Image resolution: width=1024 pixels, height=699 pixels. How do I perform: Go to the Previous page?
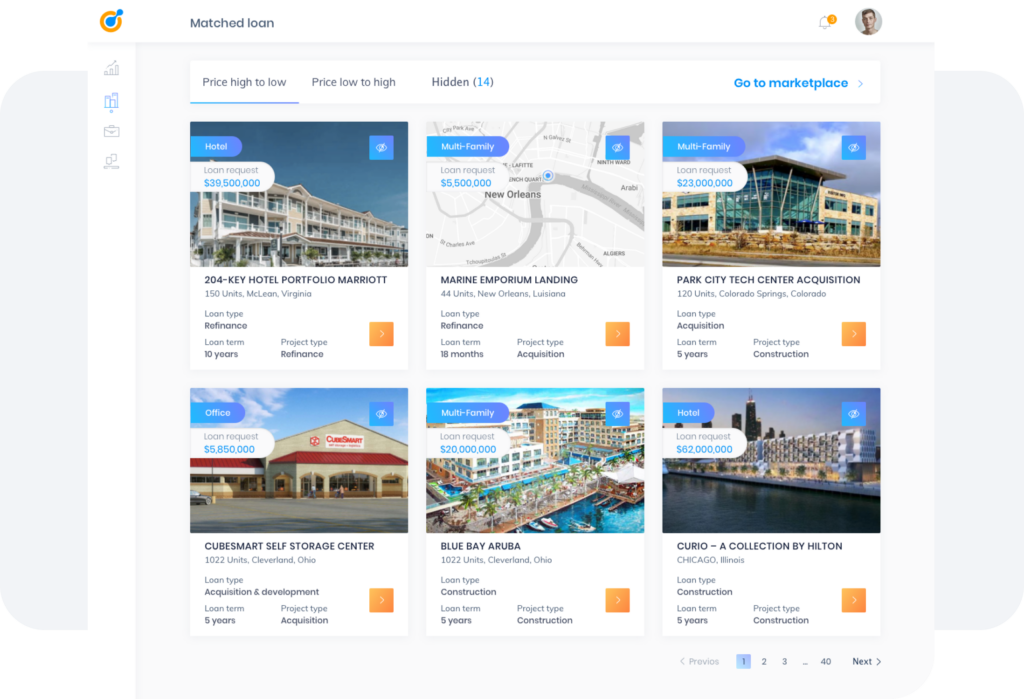[x=699, y=662]
